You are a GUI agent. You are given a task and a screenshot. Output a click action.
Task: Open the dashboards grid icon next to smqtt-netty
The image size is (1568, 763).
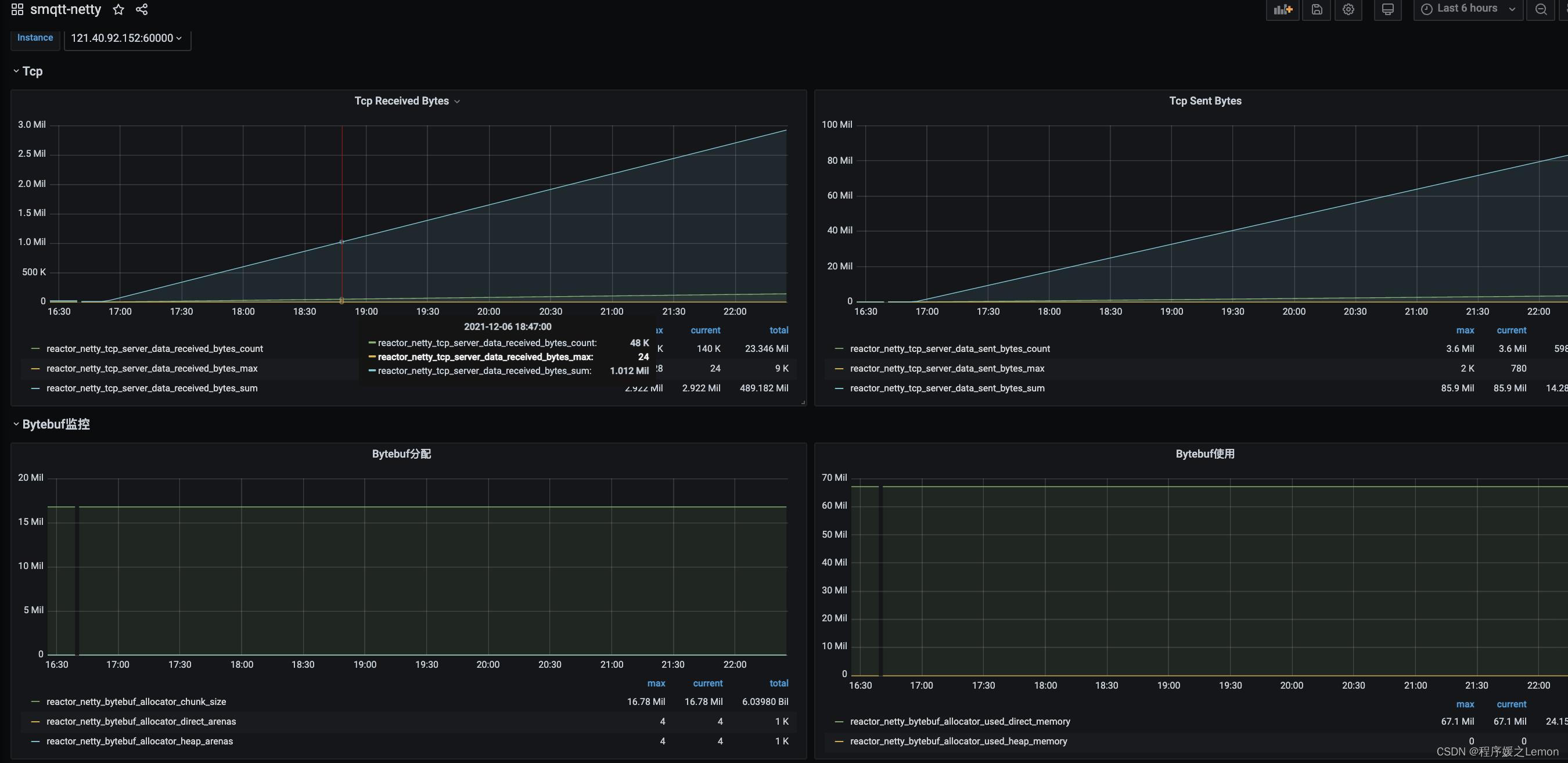click(17, 9)
